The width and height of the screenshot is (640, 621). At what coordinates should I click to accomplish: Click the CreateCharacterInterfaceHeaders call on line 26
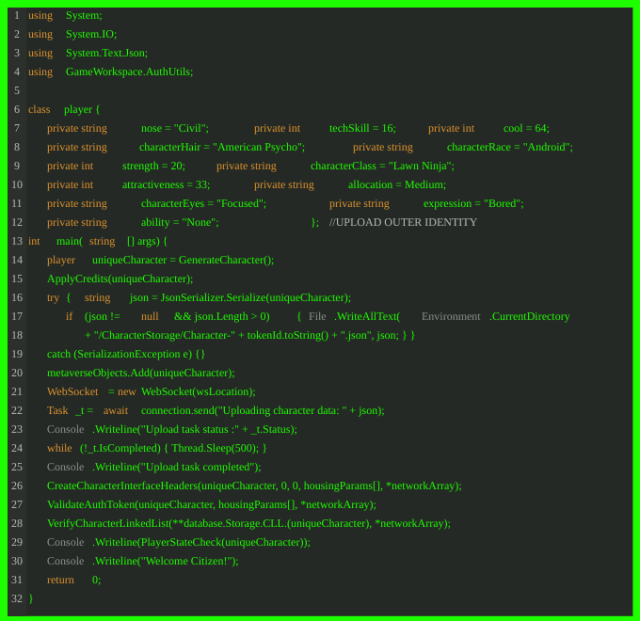(254, 485)
